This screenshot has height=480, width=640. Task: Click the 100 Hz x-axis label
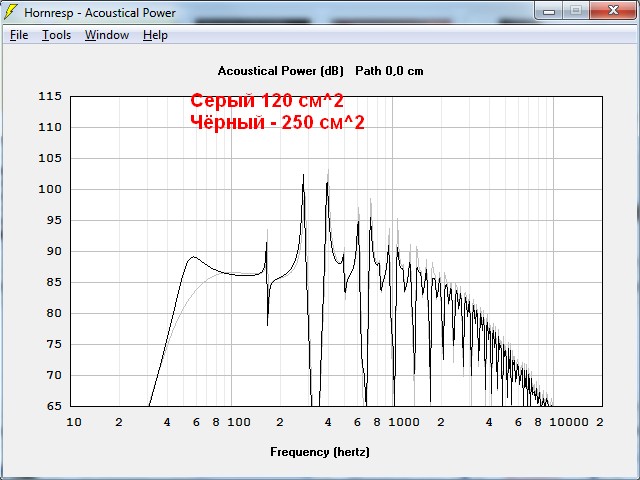point(239,422)
